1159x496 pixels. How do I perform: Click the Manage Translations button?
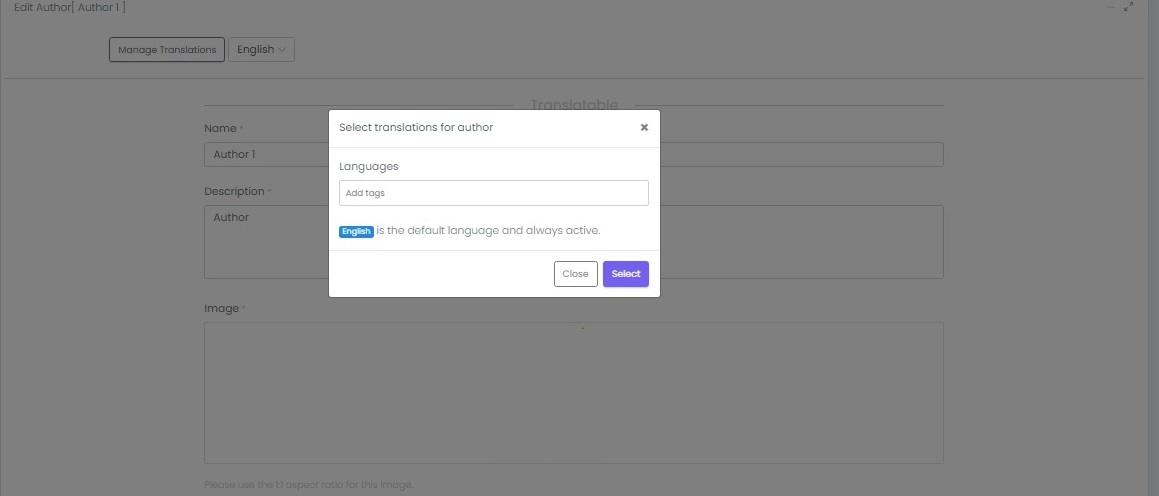[x=167, y=50]
